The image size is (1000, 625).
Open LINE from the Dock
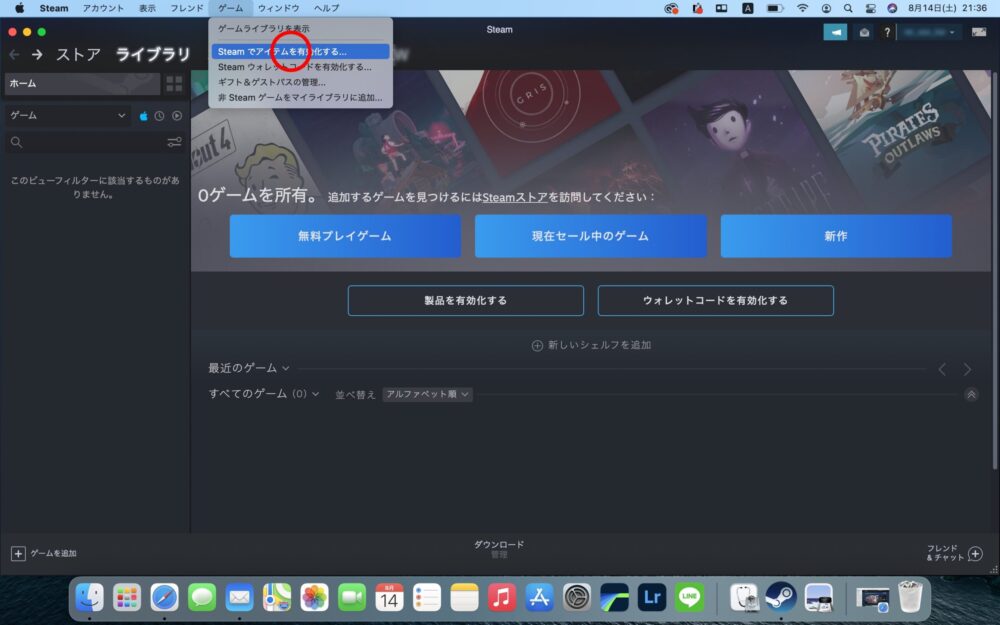point(689,598)
